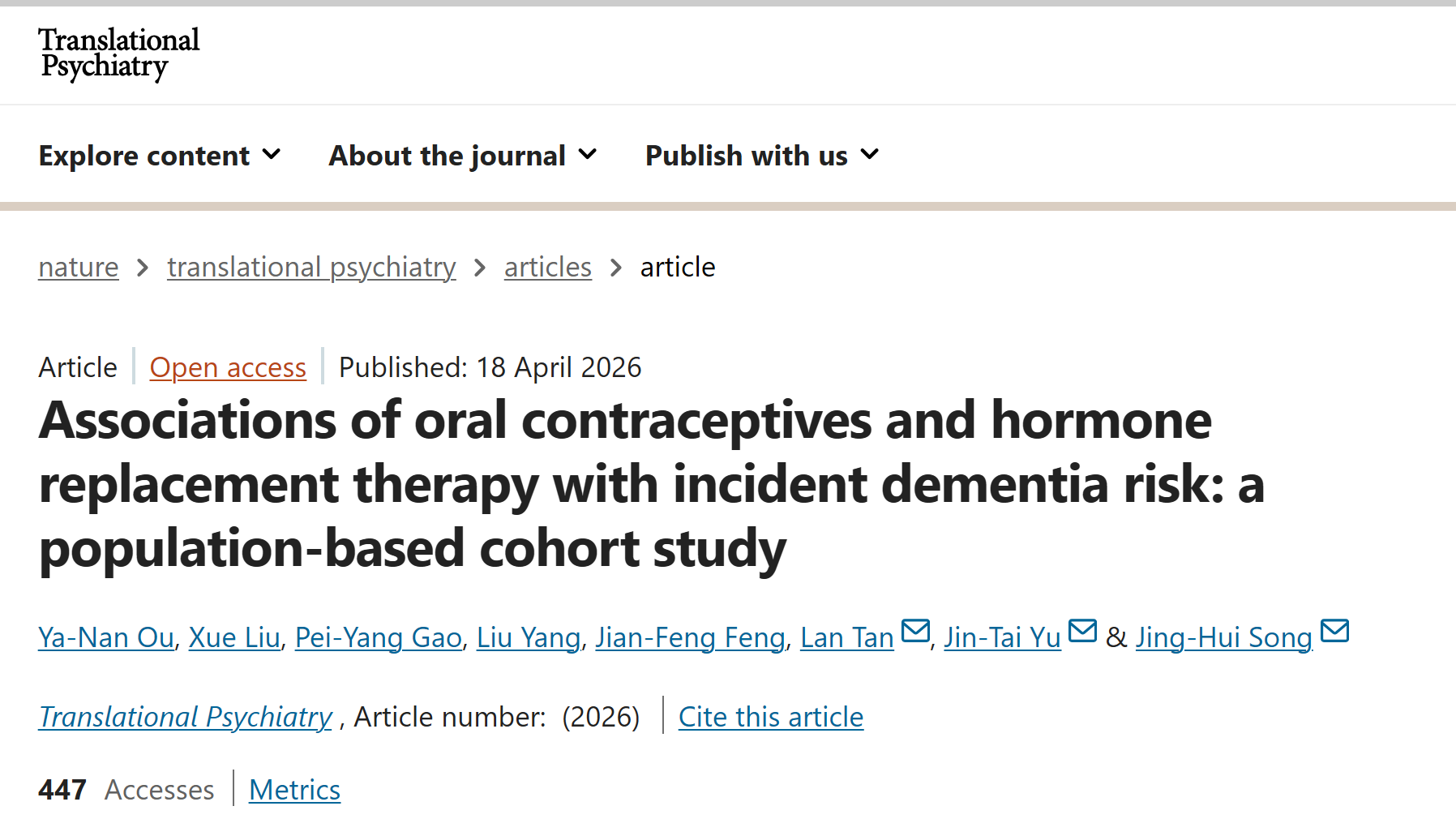The width and height of the screenshot is (1456, 819).
Task: Open author Ya-Nan Ou's profile link
Action: point(106,637)
